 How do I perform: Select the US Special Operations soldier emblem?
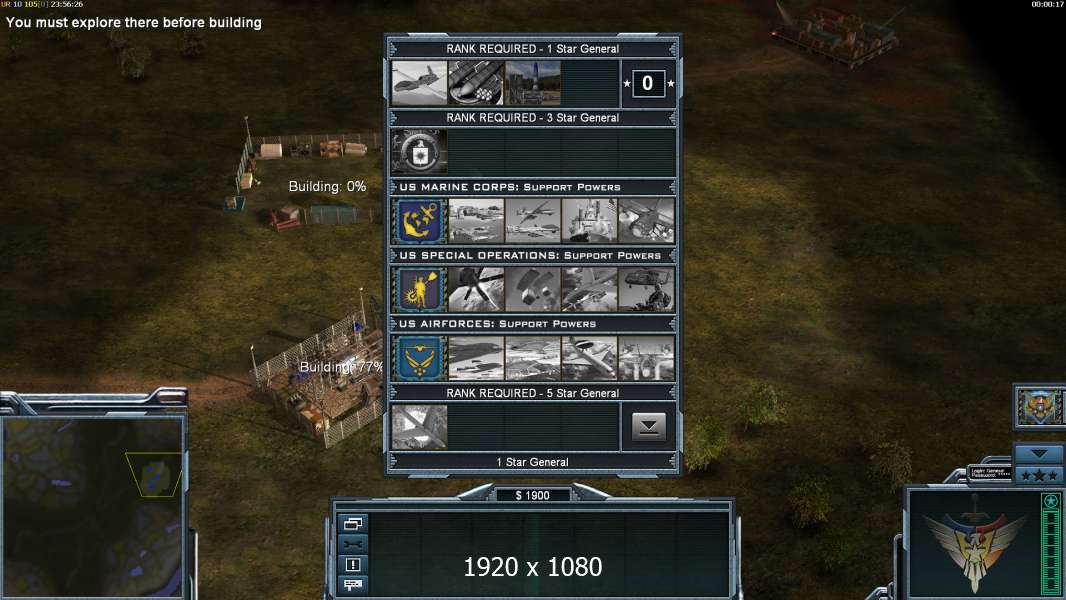click(x=419, y=289)
